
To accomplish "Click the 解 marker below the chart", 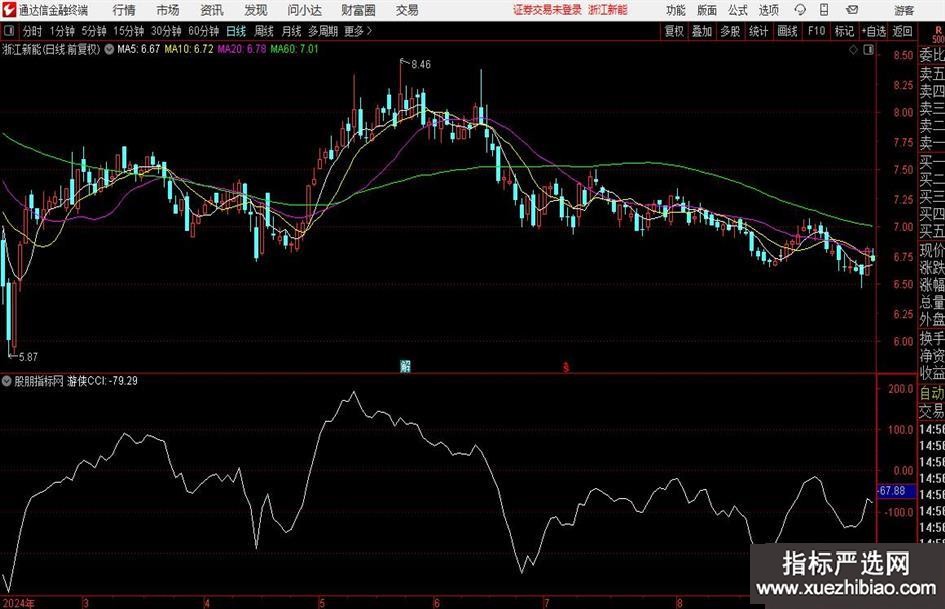I will pos(406,366).
